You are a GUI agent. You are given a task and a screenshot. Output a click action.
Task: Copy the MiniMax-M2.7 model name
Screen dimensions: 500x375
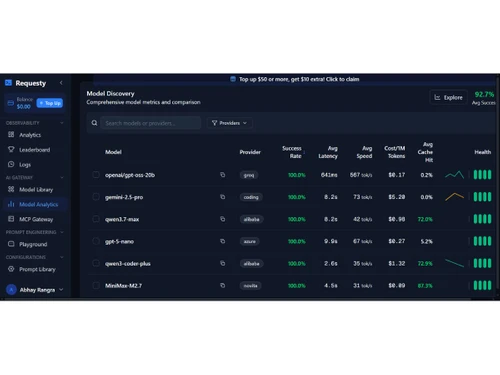pyautogui.click(x=223, y=285)
